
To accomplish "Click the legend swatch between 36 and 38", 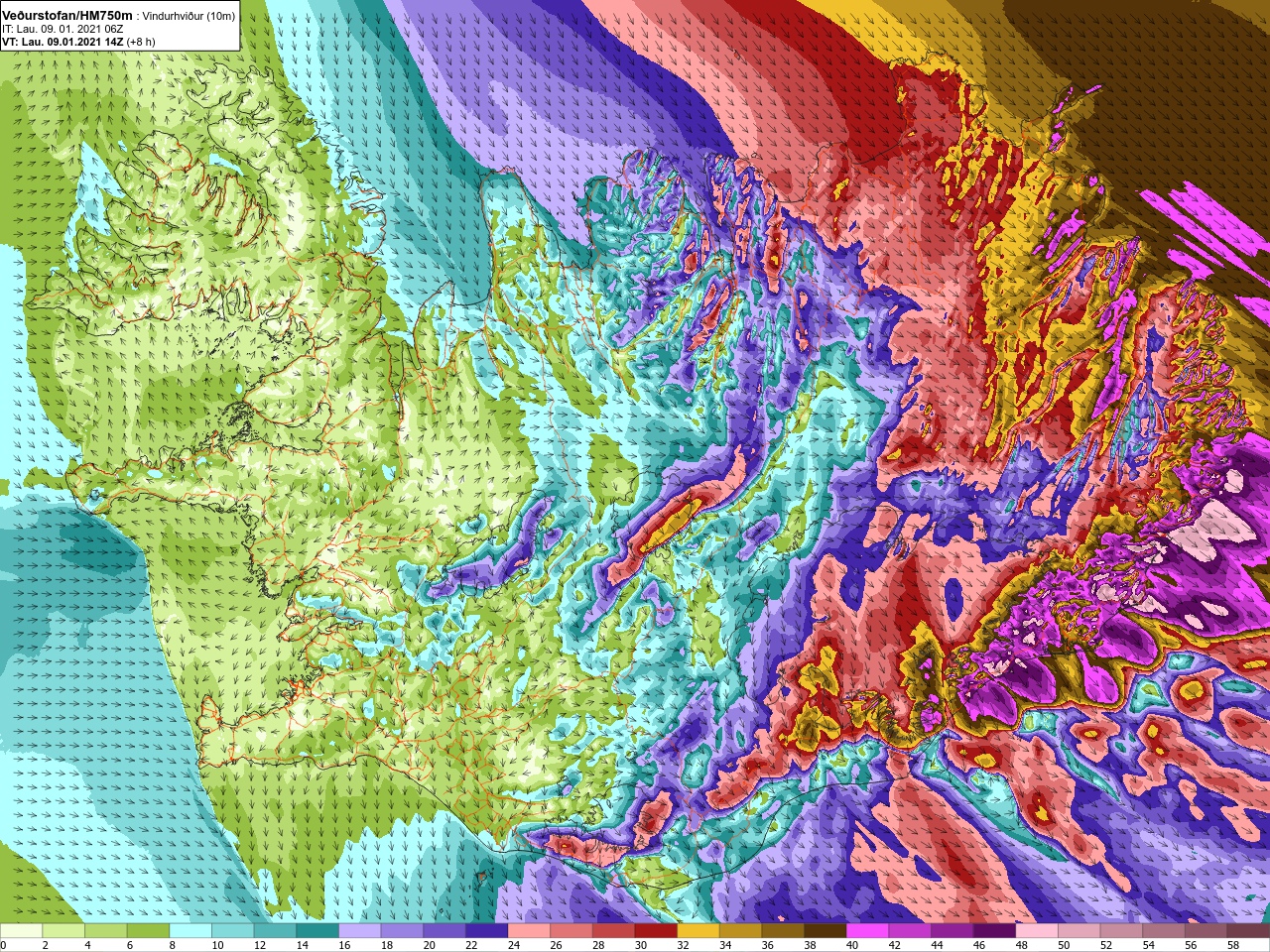I will [x=783, y=932].
